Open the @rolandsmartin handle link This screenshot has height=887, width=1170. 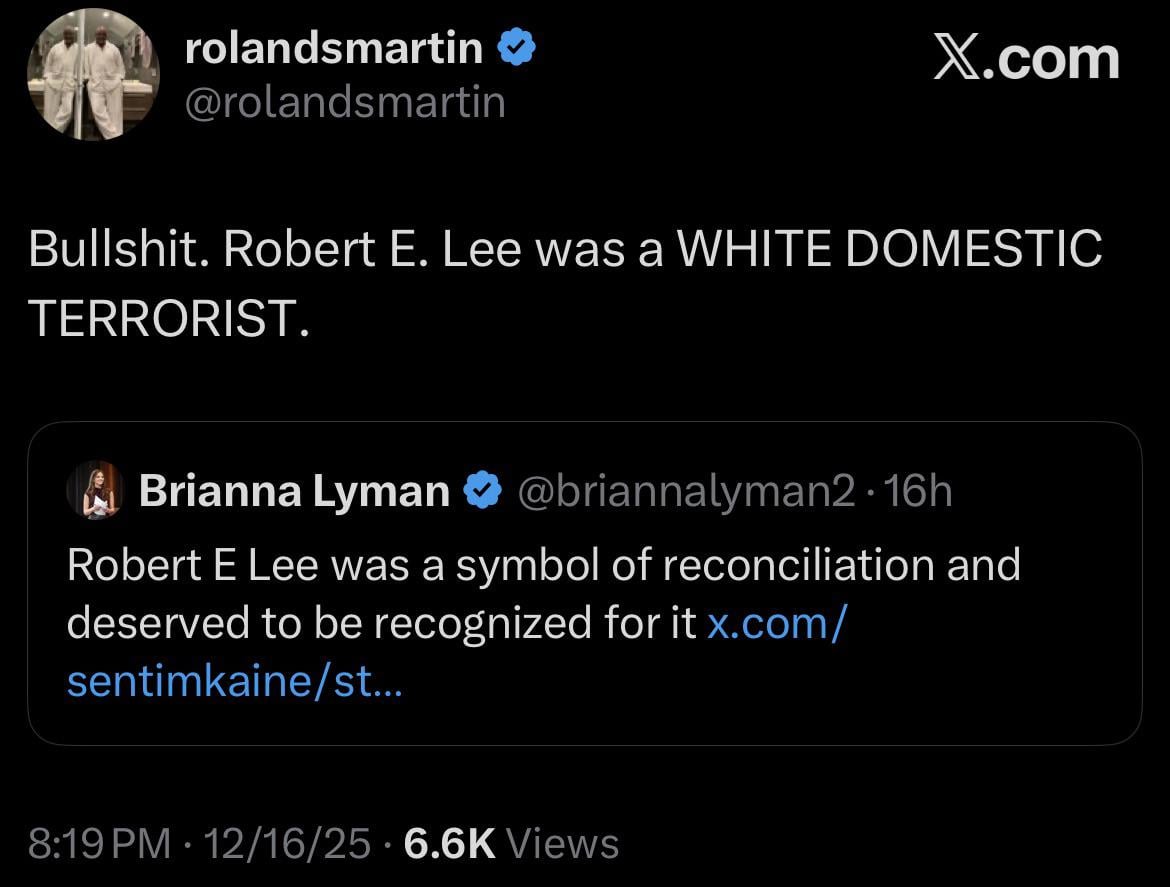click(x=345, y=102)
